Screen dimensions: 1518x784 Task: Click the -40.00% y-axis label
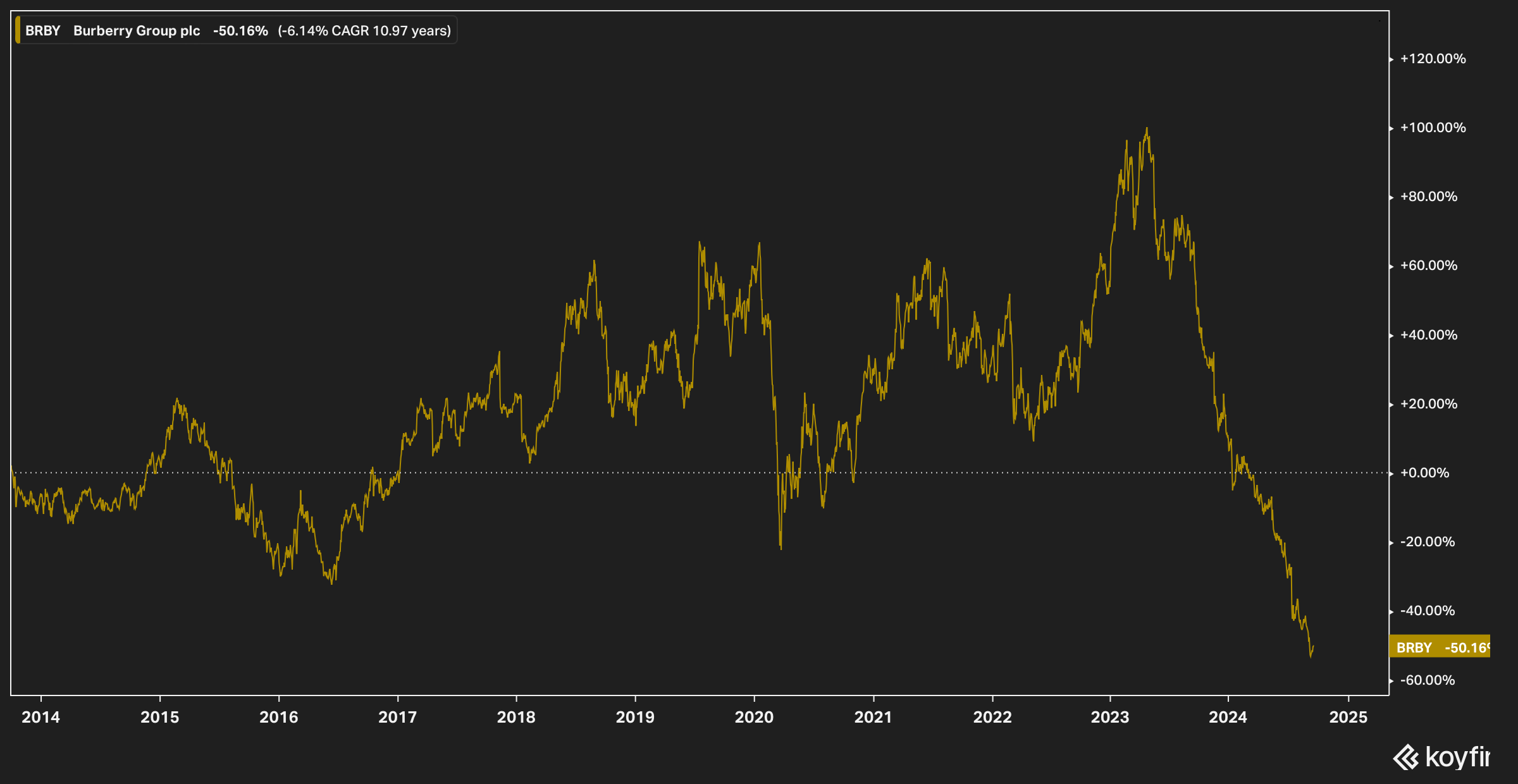(1428, 611)
